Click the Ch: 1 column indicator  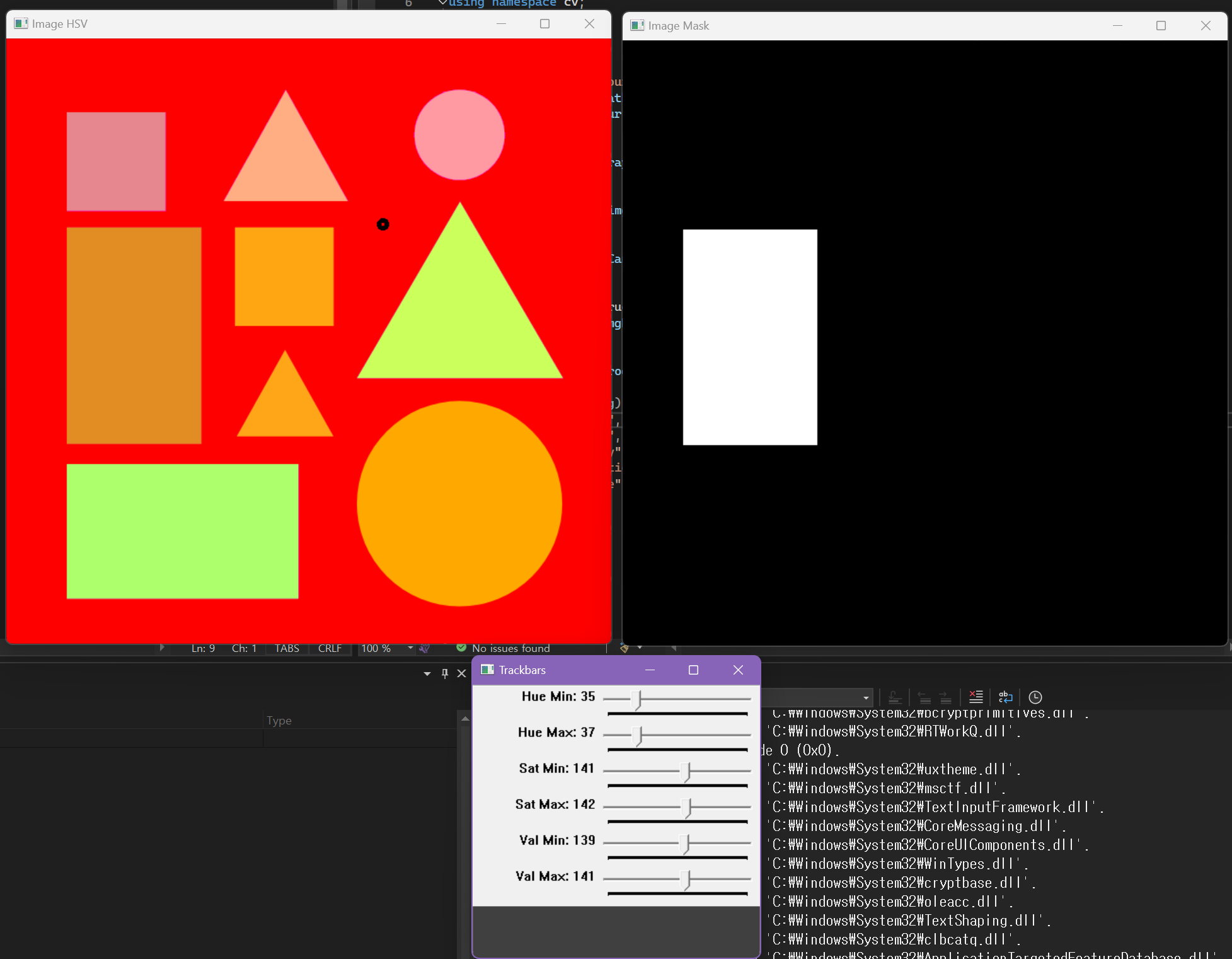point(244,648)
